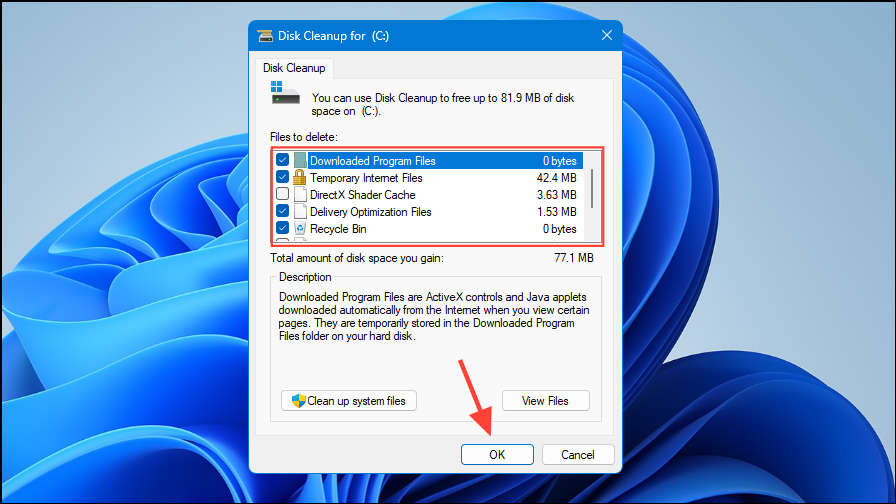This screenshot has width=896, height=504.
Task: Select the DirectX Shader Cache row text
Action: tap(362, 195)
